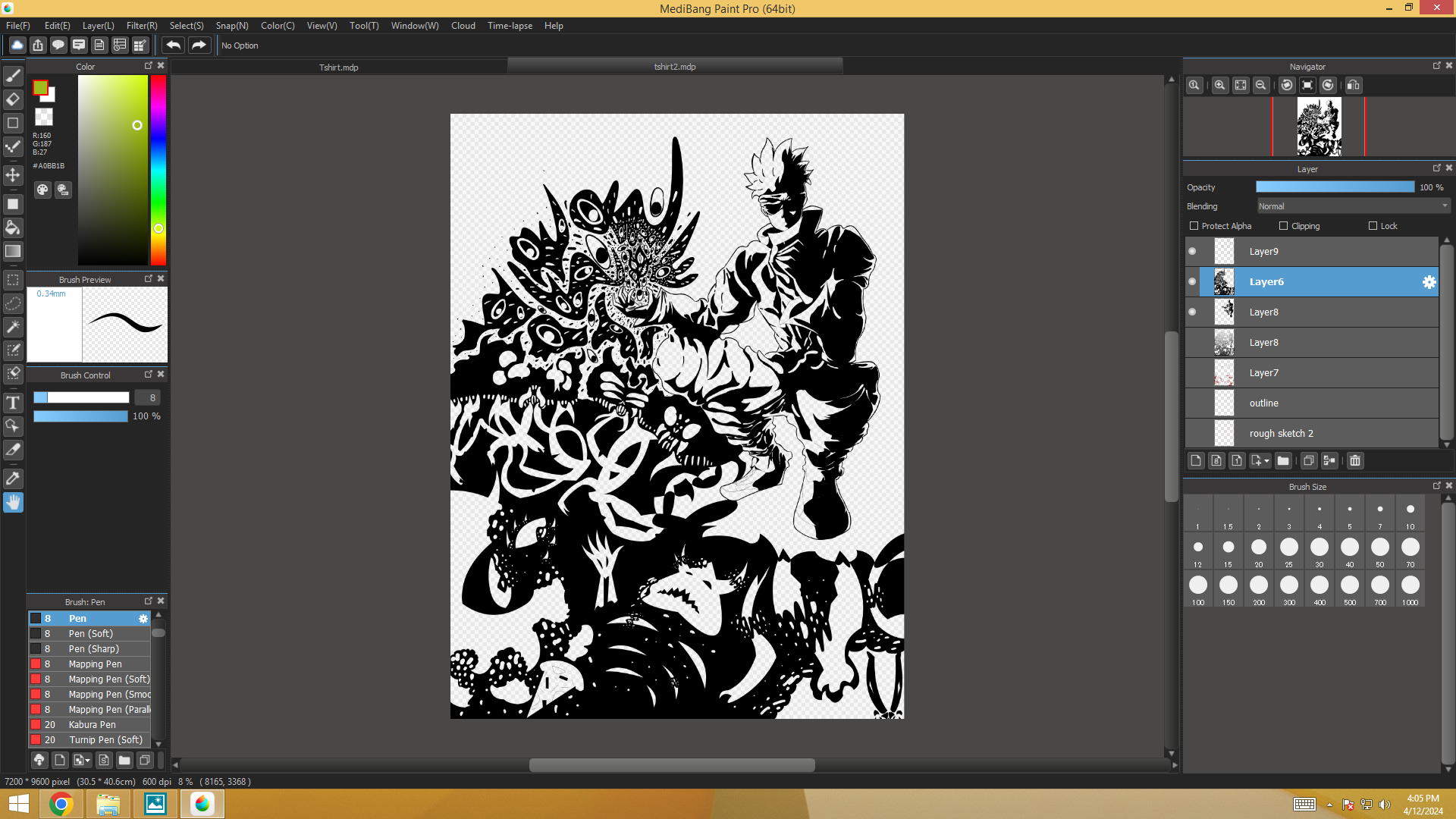Create a new layer icon
The height and width of the screenshot is (819, 1456).
[x=1196, y=460]
